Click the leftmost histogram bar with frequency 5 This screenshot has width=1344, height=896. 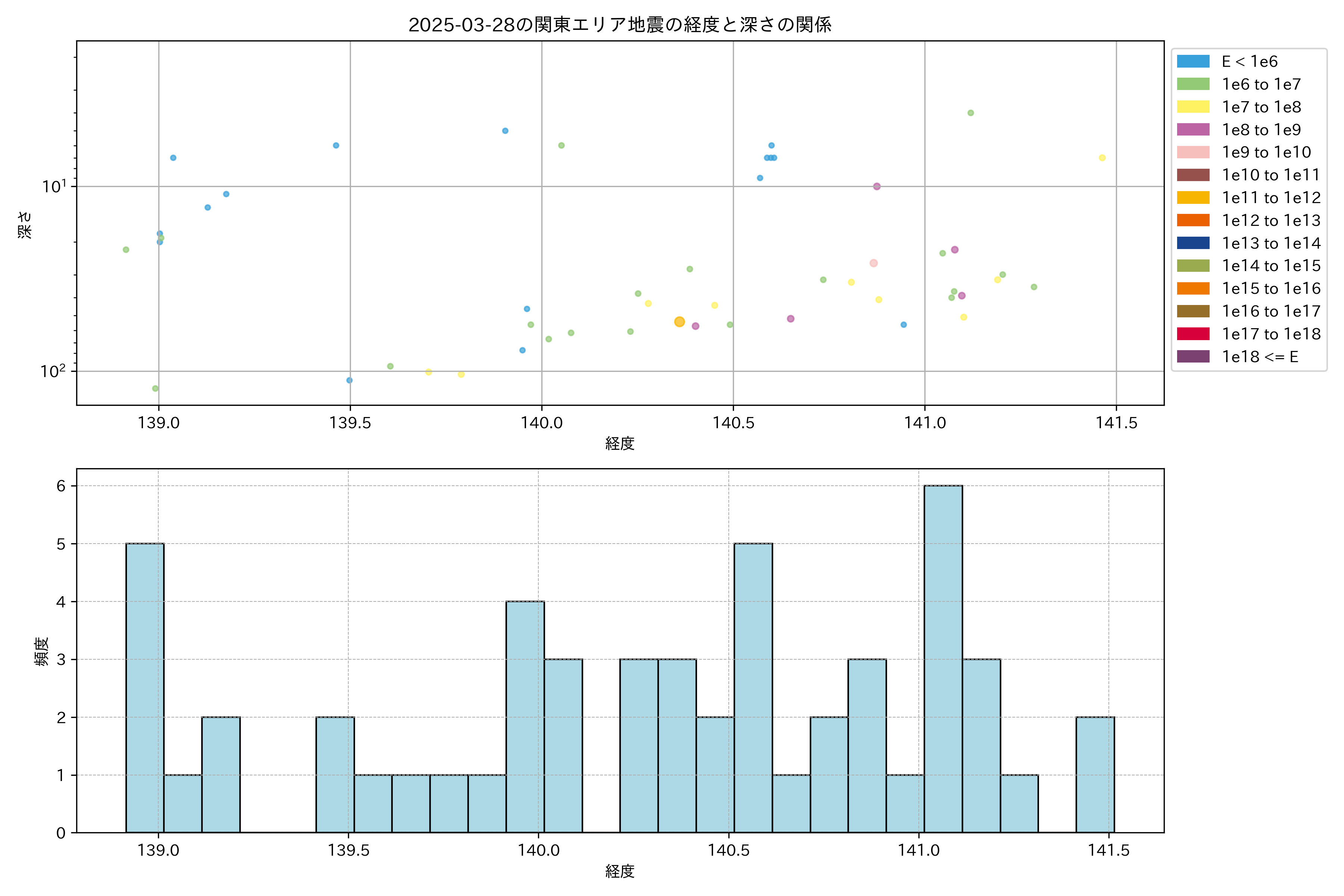(x=144, y=687)
